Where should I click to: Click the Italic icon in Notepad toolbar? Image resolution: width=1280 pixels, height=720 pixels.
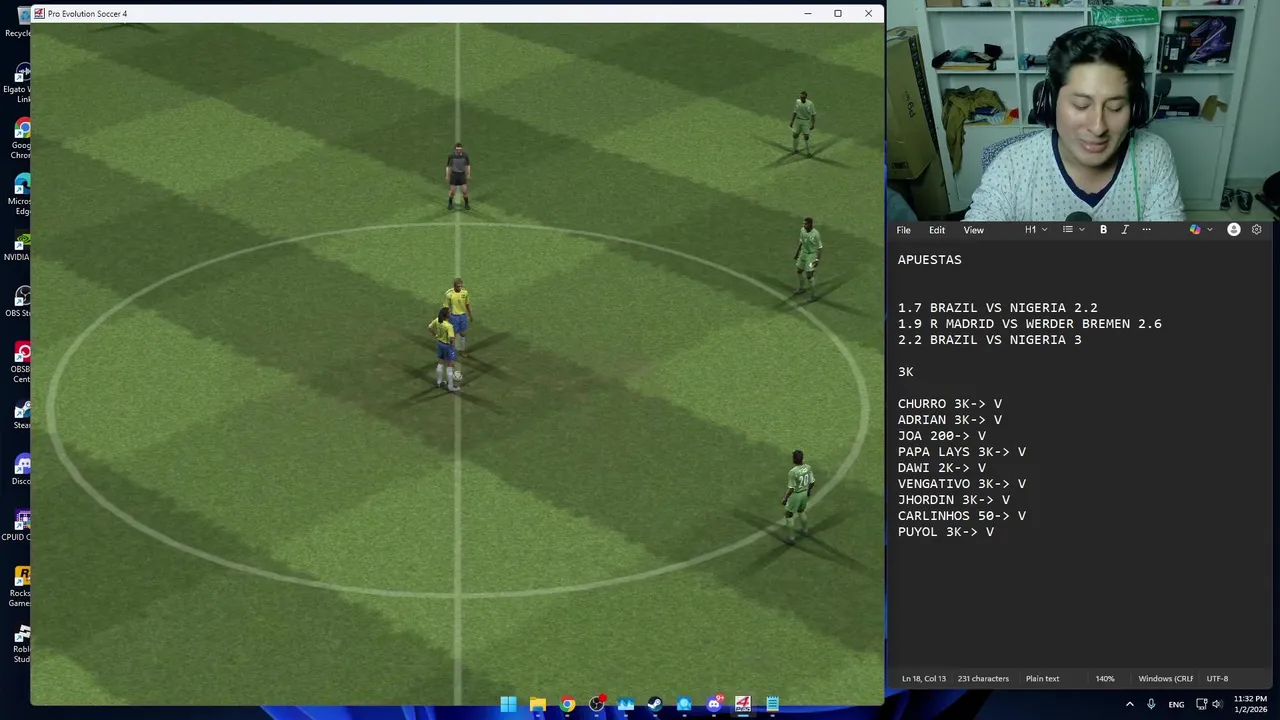point(1125,230)
